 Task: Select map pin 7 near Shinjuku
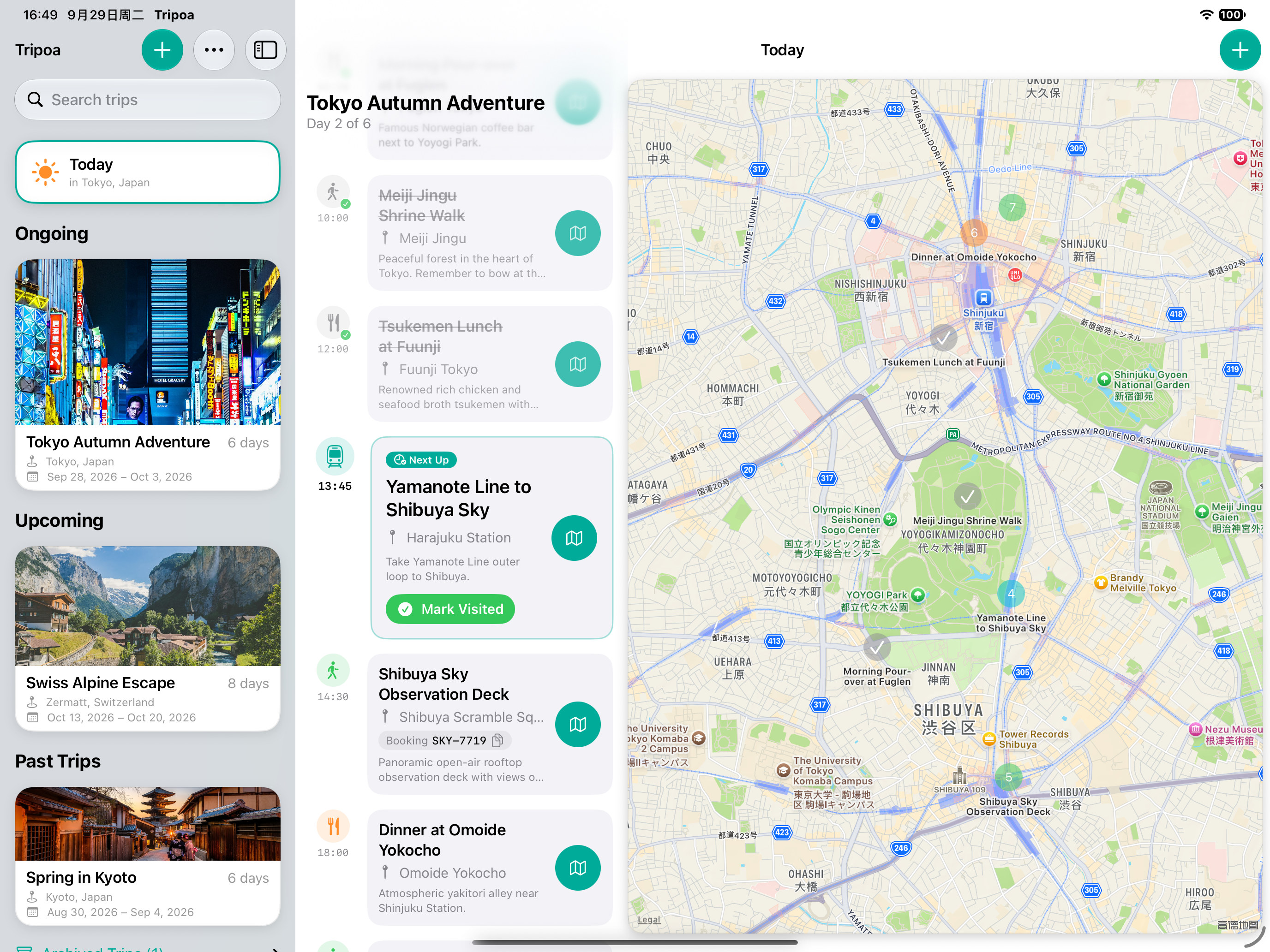[1012, 207]
